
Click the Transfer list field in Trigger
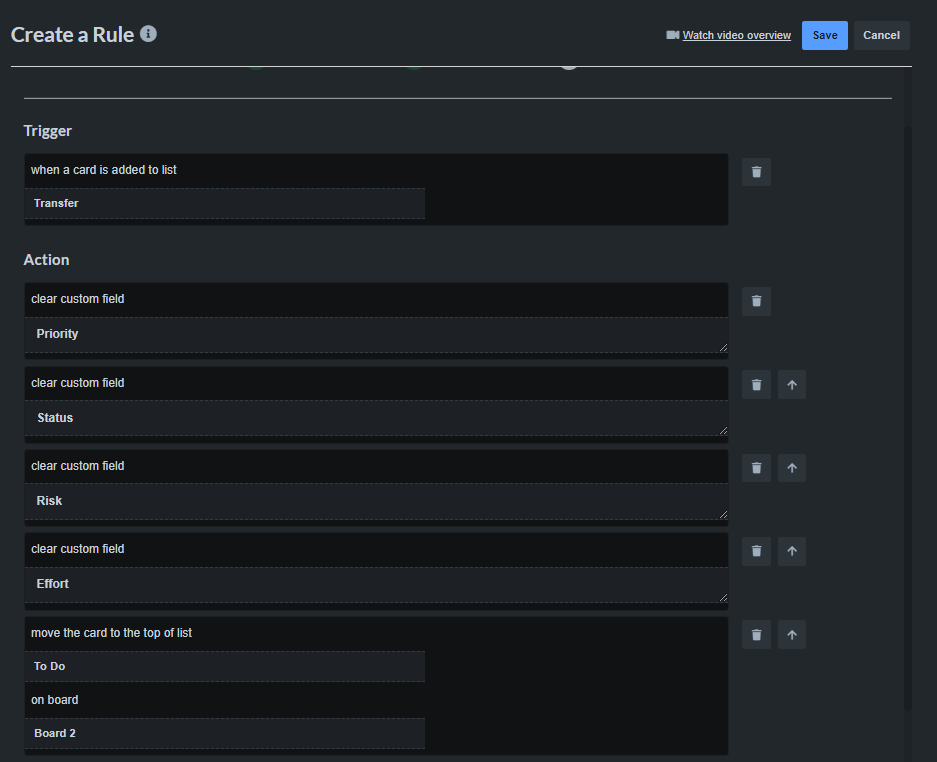point(224,203)
